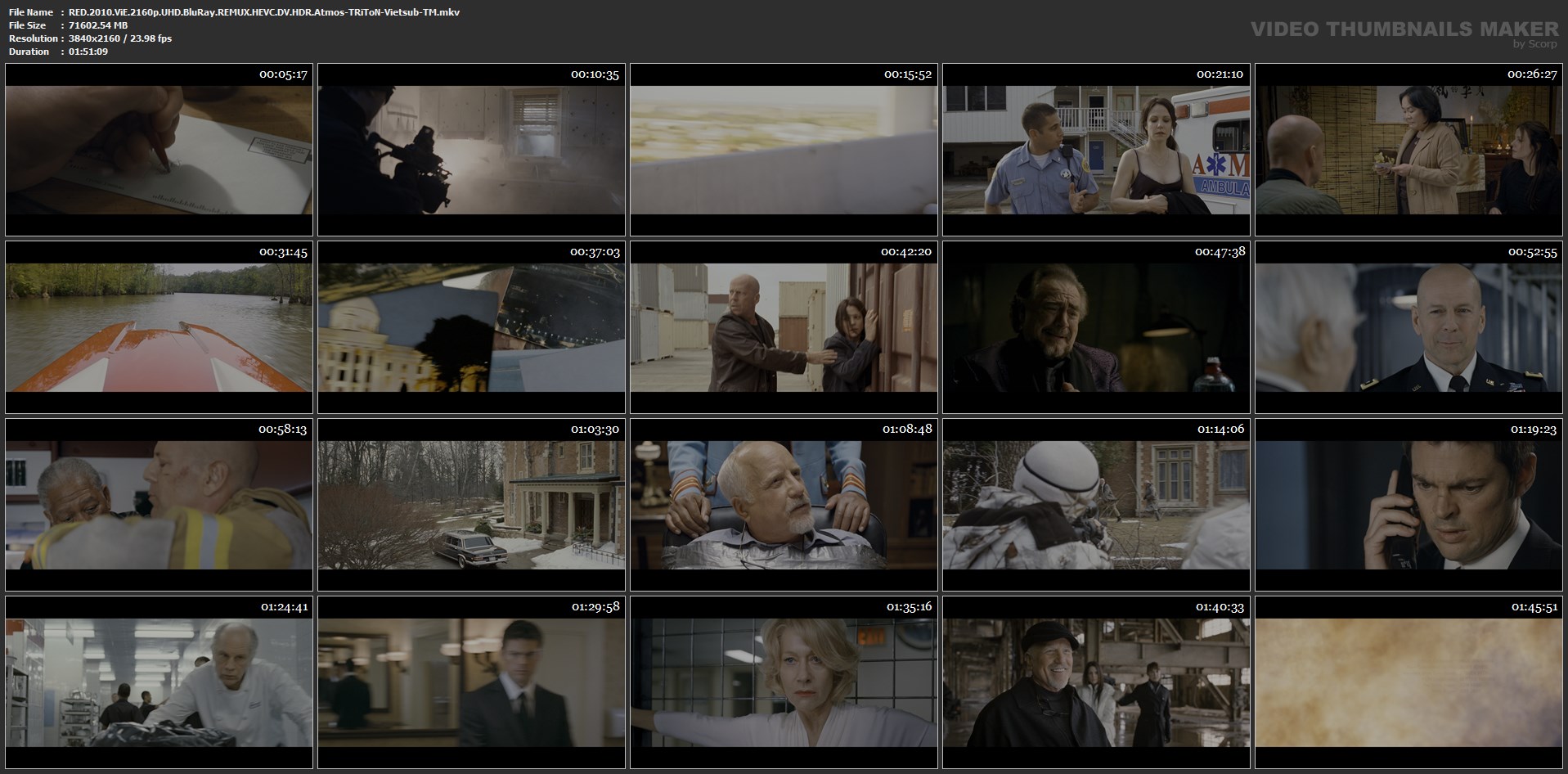
Task: Click the file name RED.2010 mkv text
Action: click(264, 12)
